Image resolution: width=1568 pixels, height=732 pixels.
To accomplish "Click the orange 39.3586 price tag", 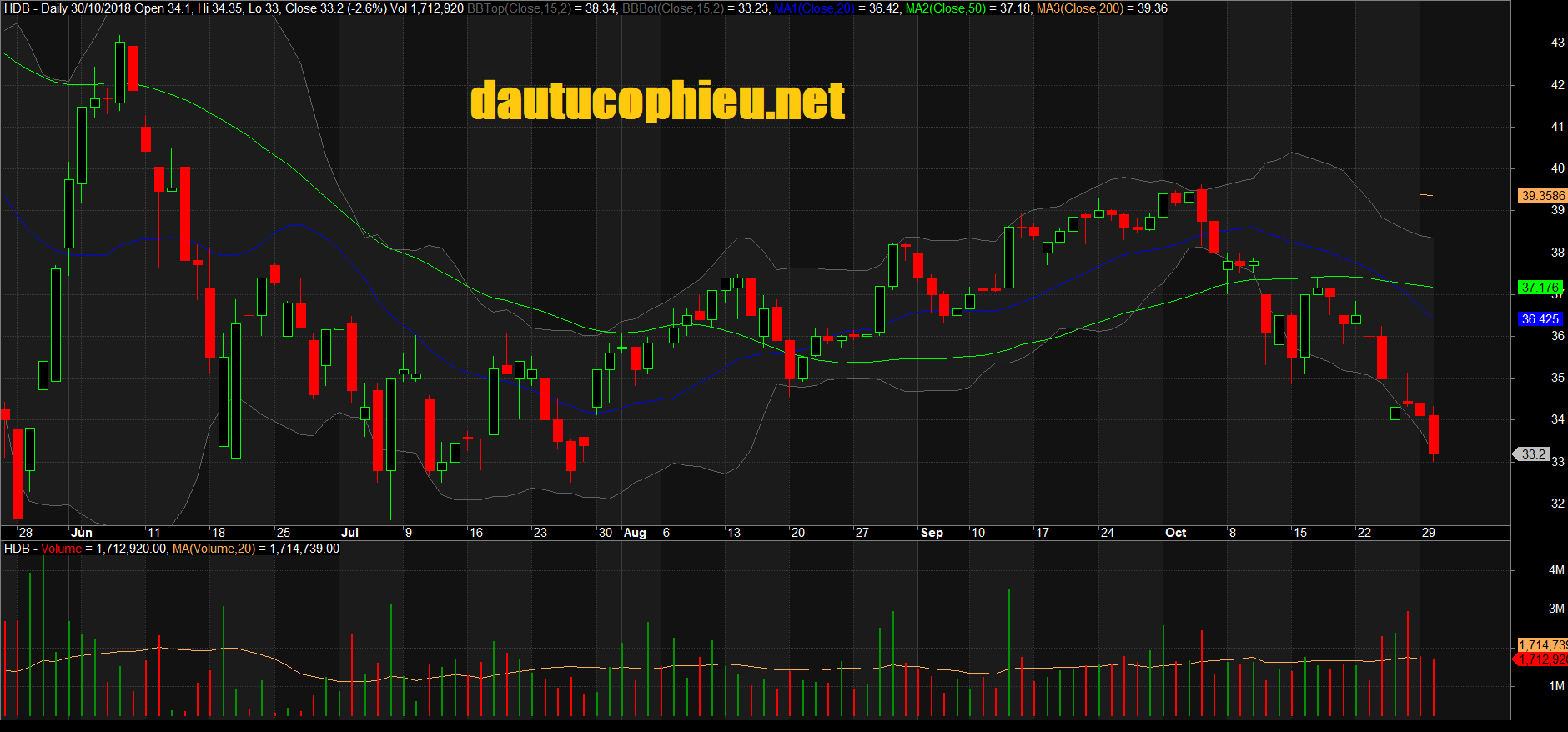I will tap(1542, 196).
